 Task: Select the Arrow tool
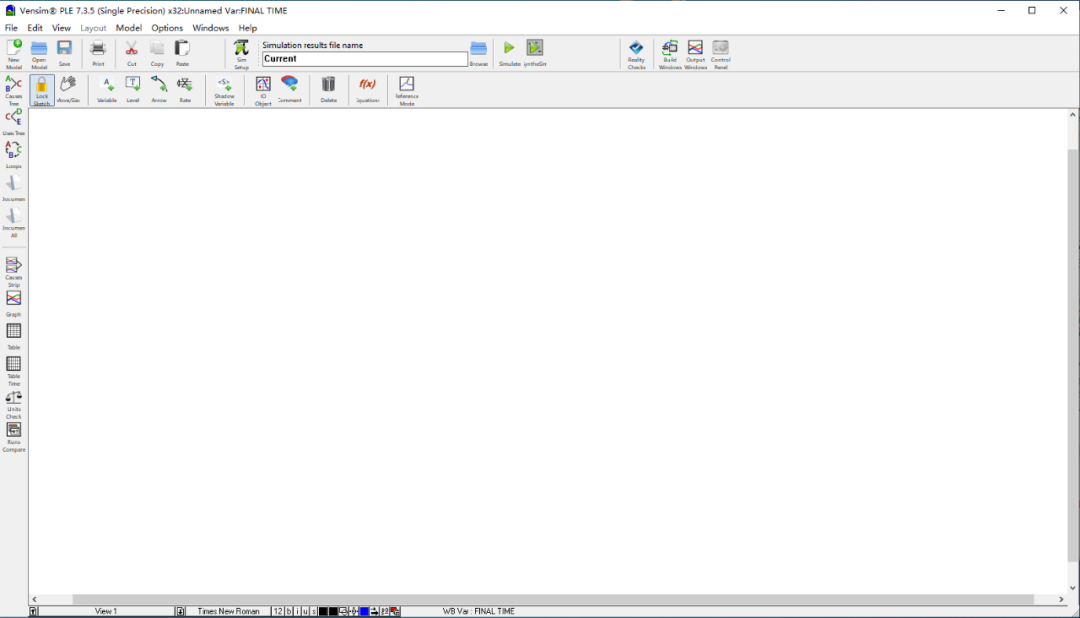159,90
